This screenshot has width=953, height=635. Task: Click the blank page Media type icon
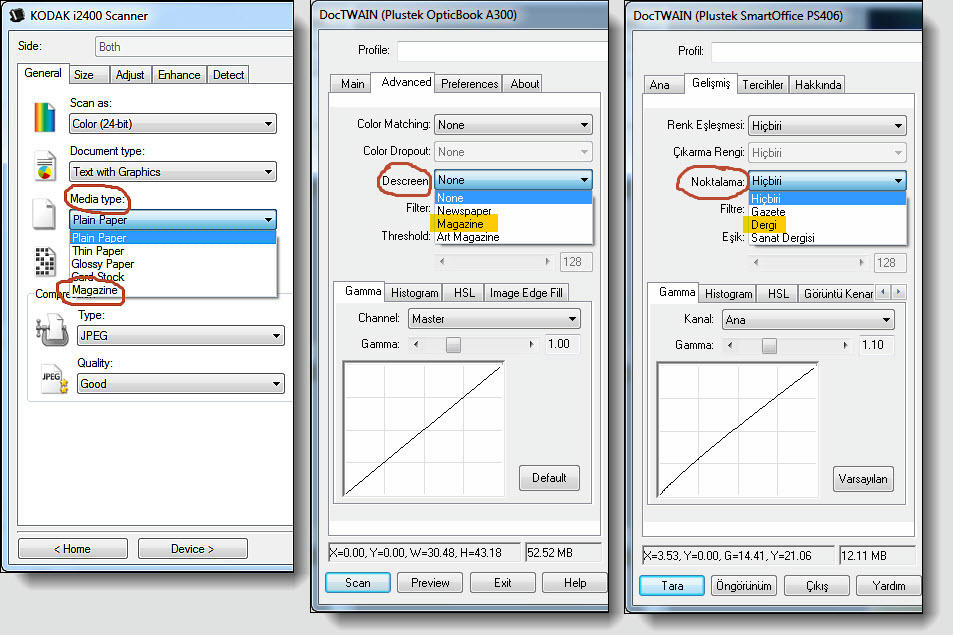(44, 214)
